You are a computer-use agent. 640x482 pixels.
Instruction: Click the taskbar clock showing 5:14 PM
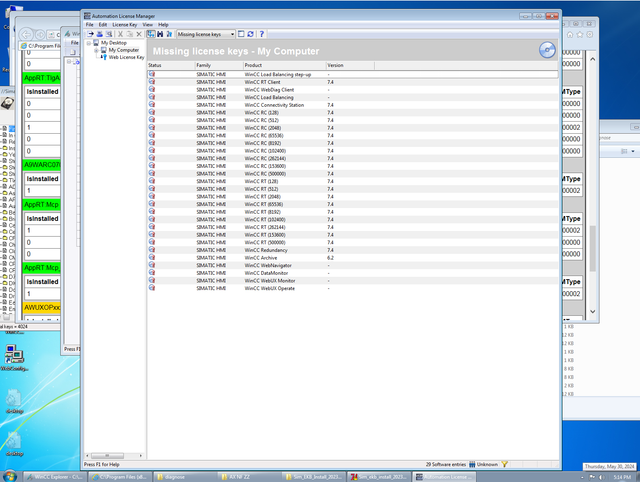tap(622, 477)
